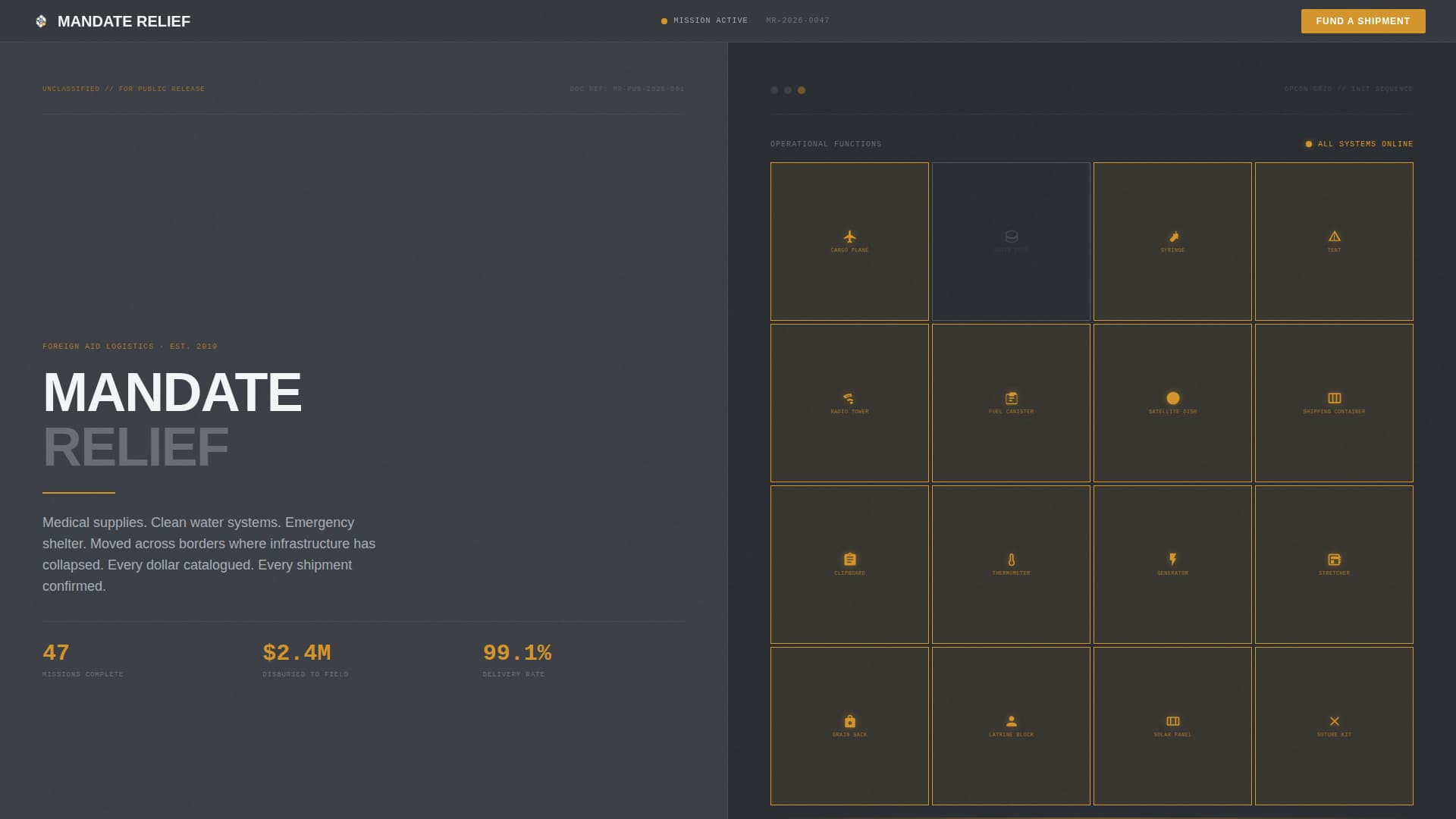Select the Shipping Container icon

1334,398
